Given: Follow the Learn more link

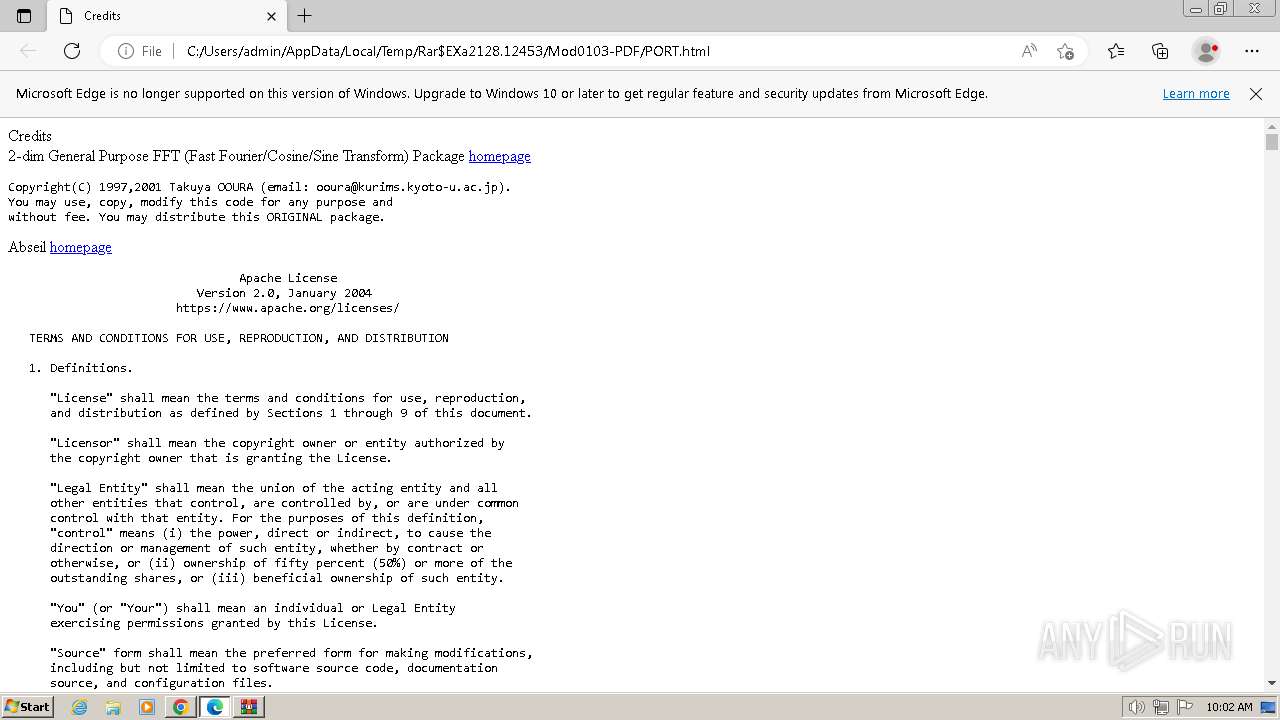Looking at the screenshot, I should (x=1196, y=94).
